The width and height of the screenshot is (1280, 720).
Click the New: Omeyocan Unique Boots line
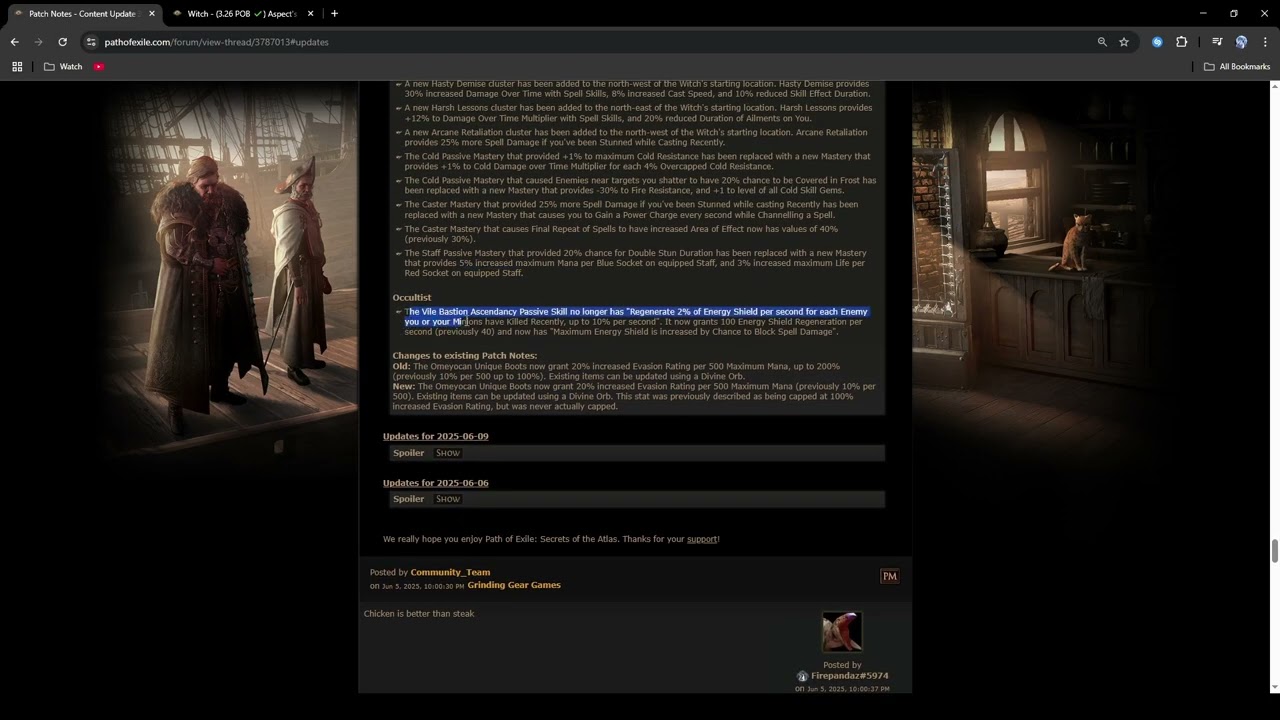pos(634,396)
